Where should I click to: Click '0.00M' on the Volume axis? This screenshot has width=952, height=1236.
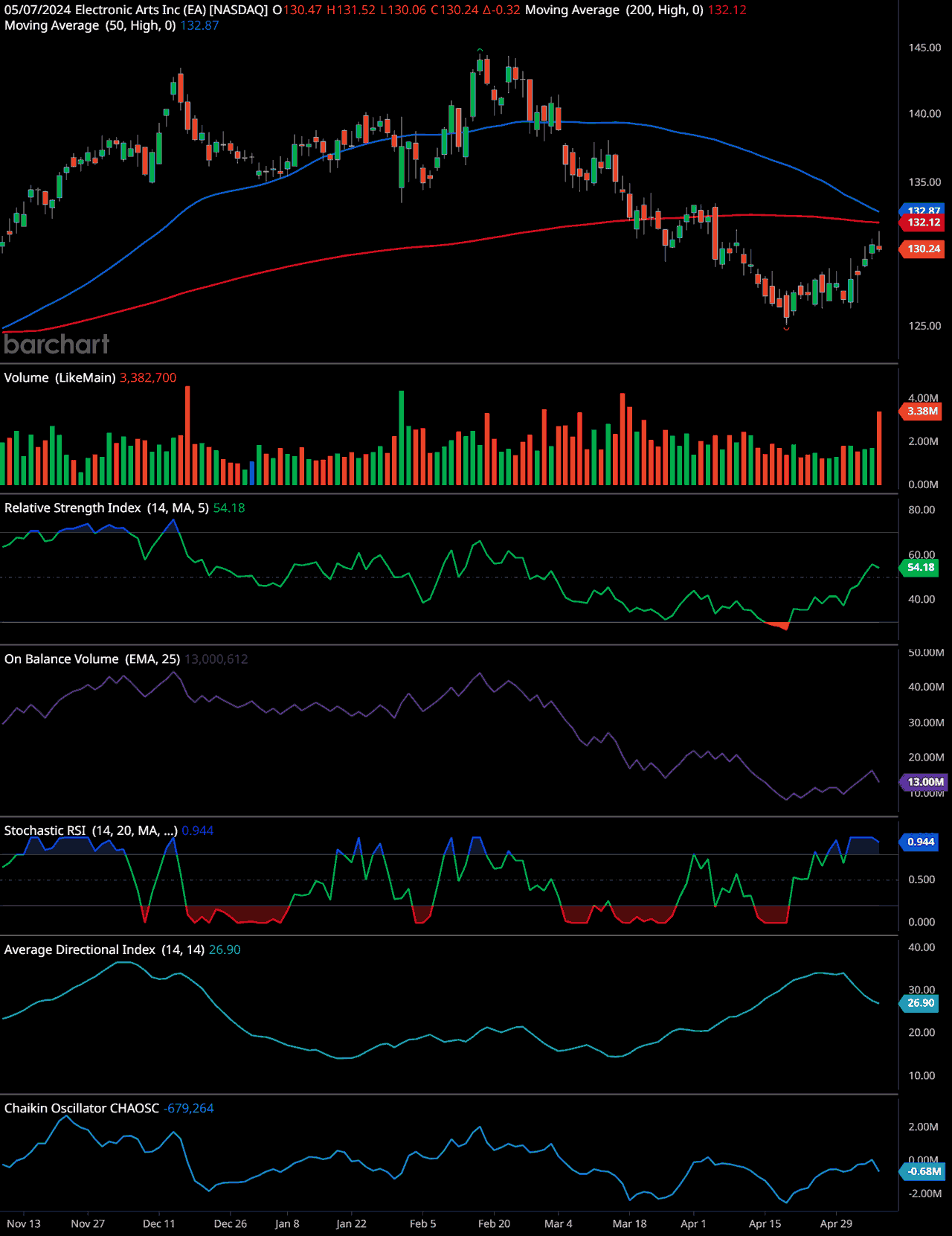point(923,484)
